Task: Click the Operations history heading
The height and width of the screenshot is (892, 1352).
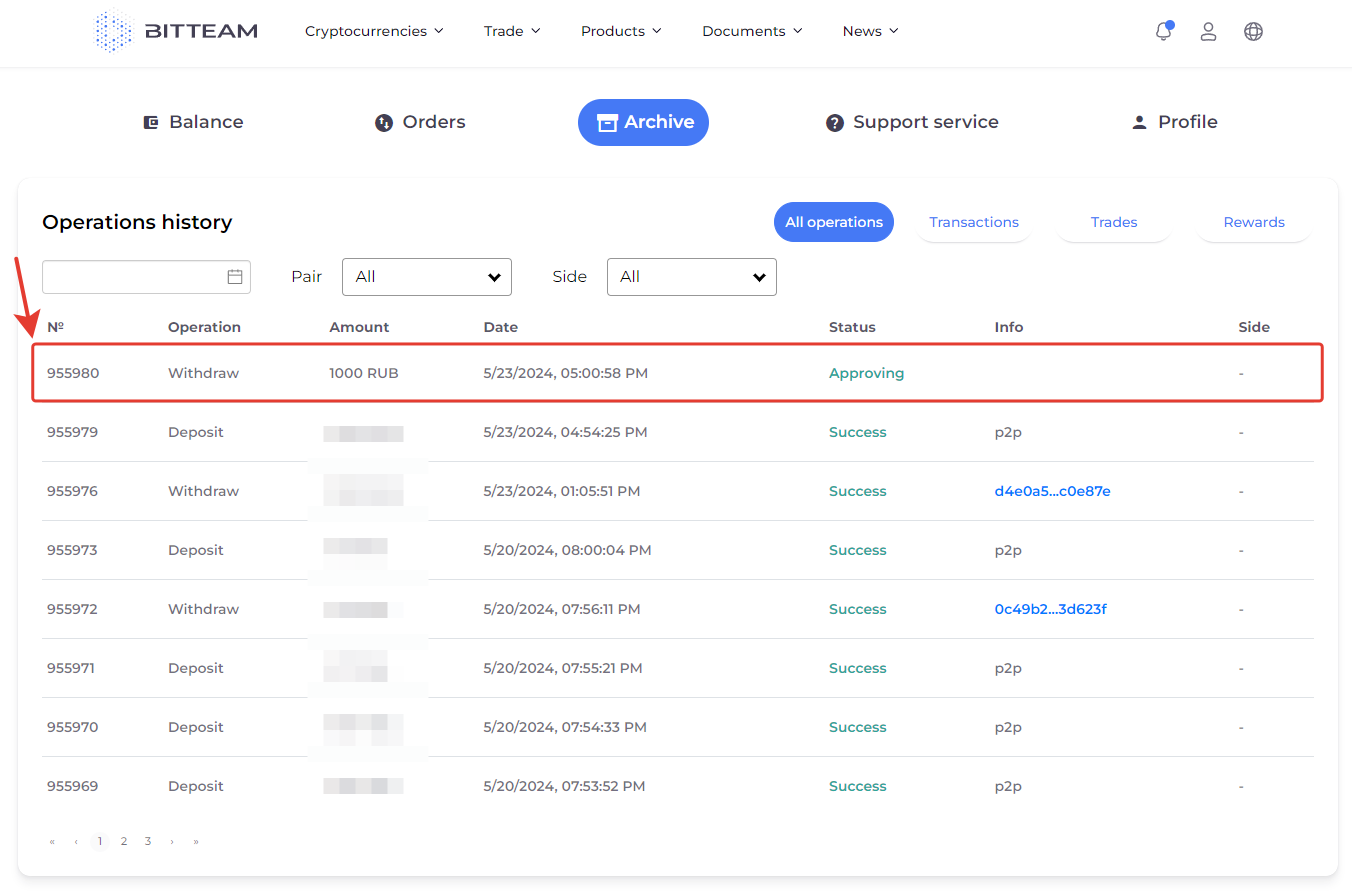Action: click(137, 222)
